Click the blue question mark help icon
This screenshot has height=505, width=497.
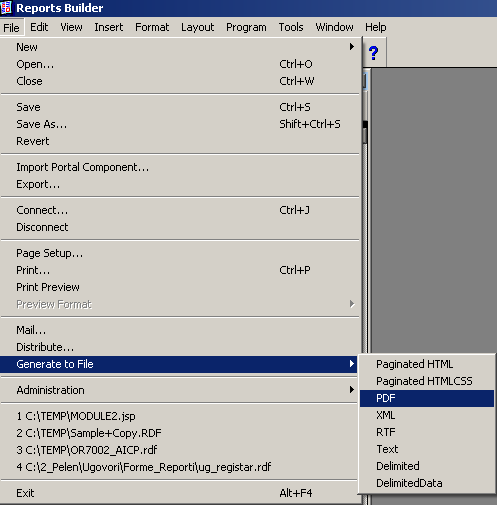(374, 53)
